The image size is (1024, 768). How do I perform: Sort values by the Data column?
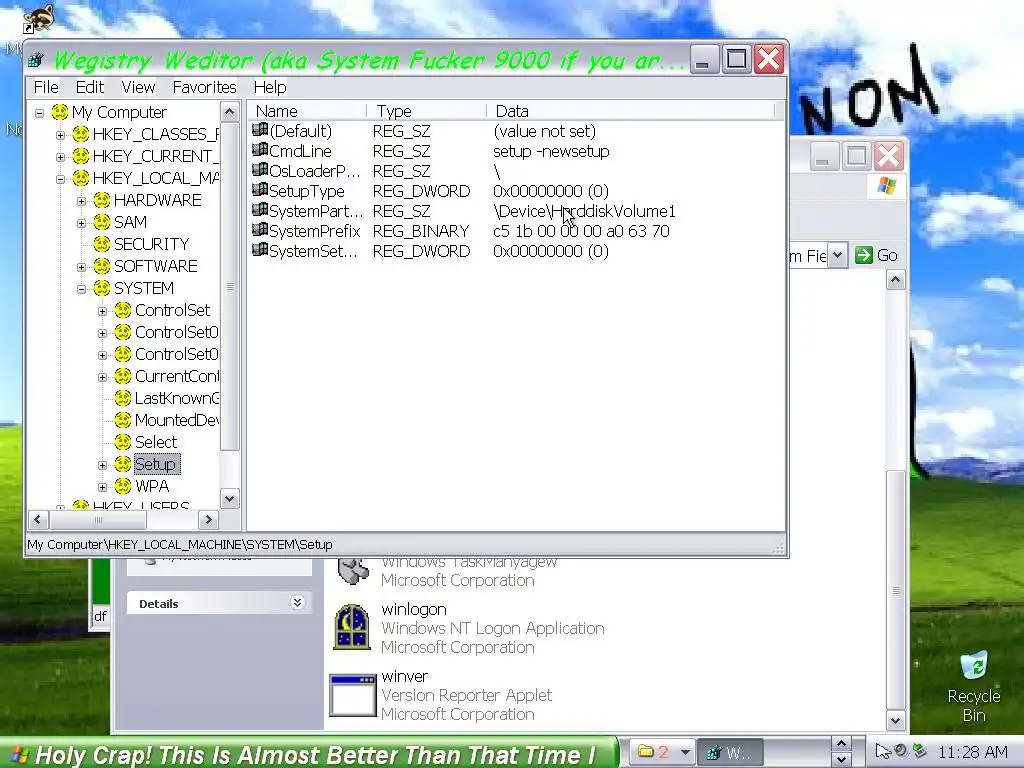click(631, 111)
